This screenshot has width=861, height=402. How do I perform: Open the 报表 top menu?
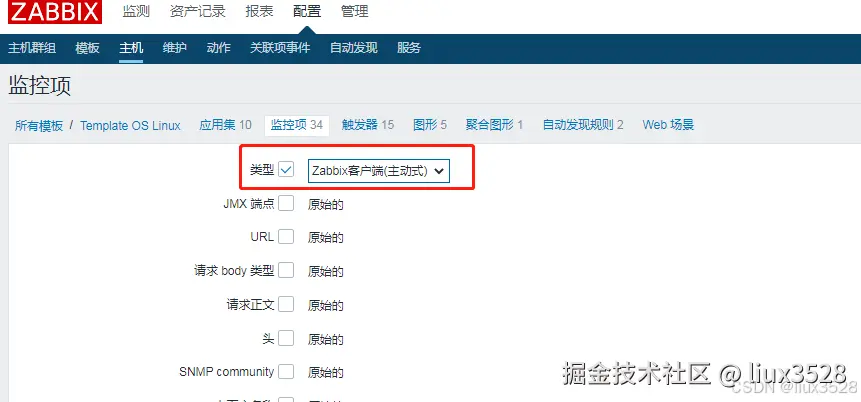pyautogui.click(x=259, y=12)
